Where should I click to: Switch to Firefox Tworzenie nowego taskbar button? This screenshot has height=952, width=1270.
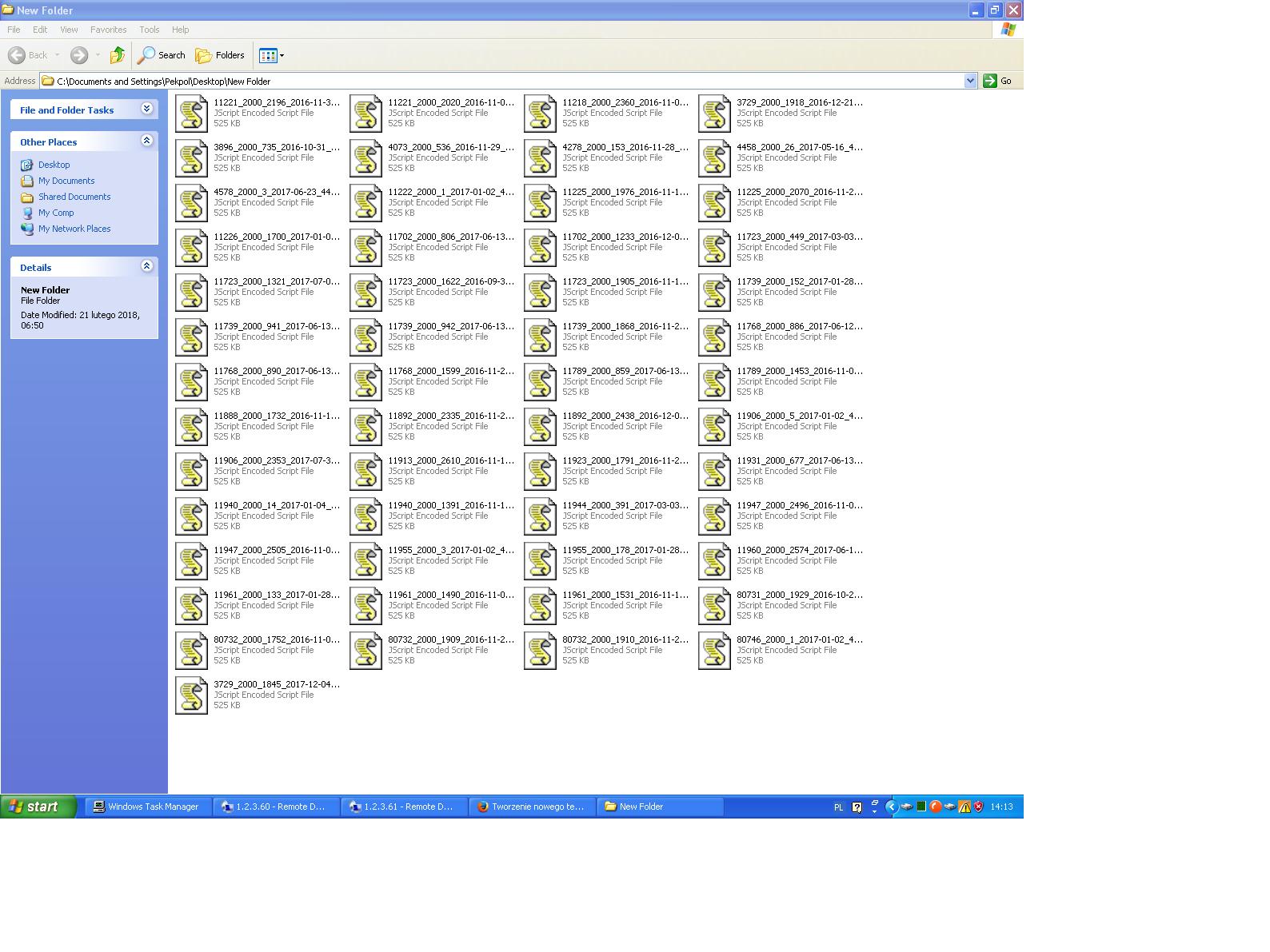(532, 807)
